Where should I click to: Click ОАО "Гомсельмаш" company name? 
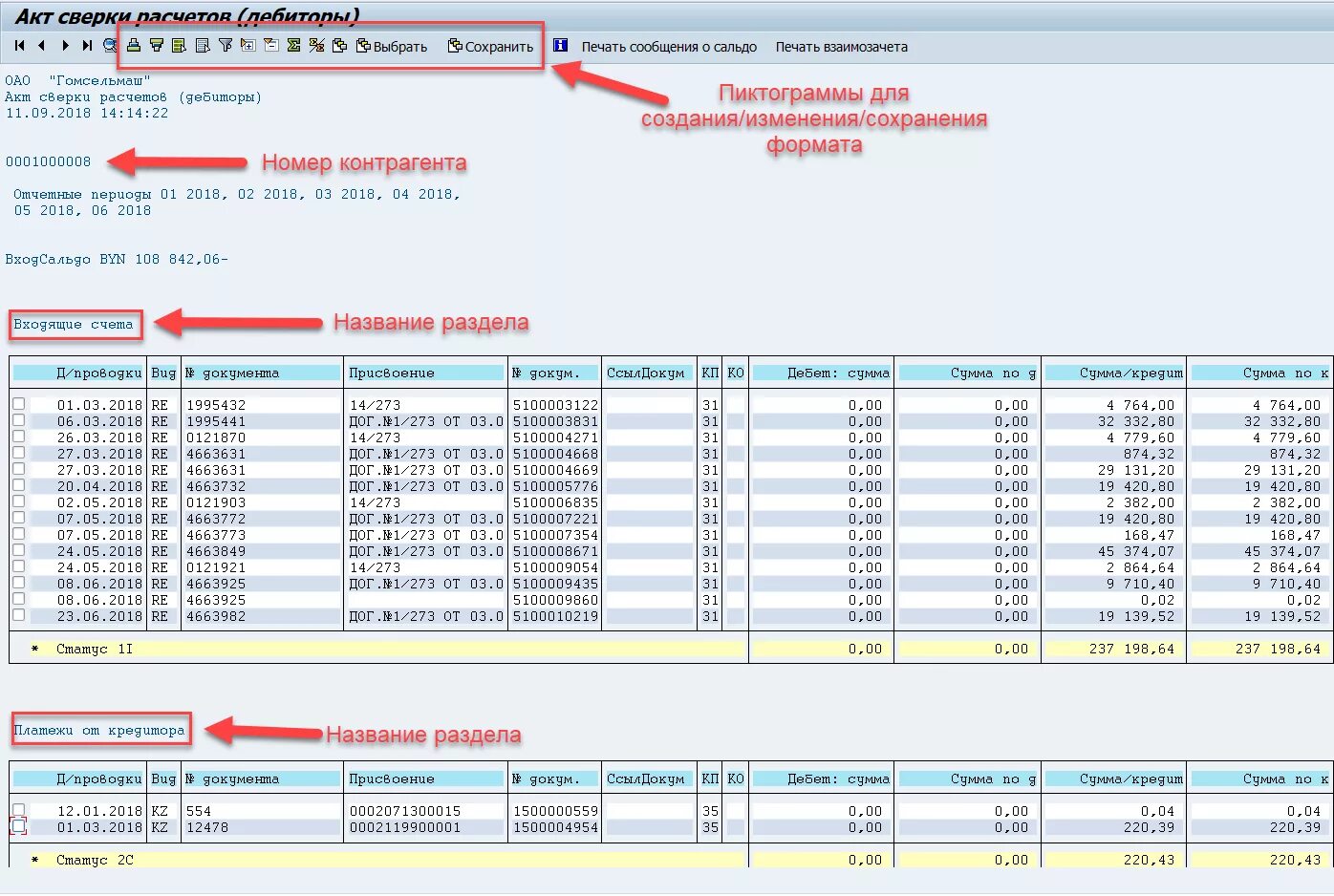point(78,80)
